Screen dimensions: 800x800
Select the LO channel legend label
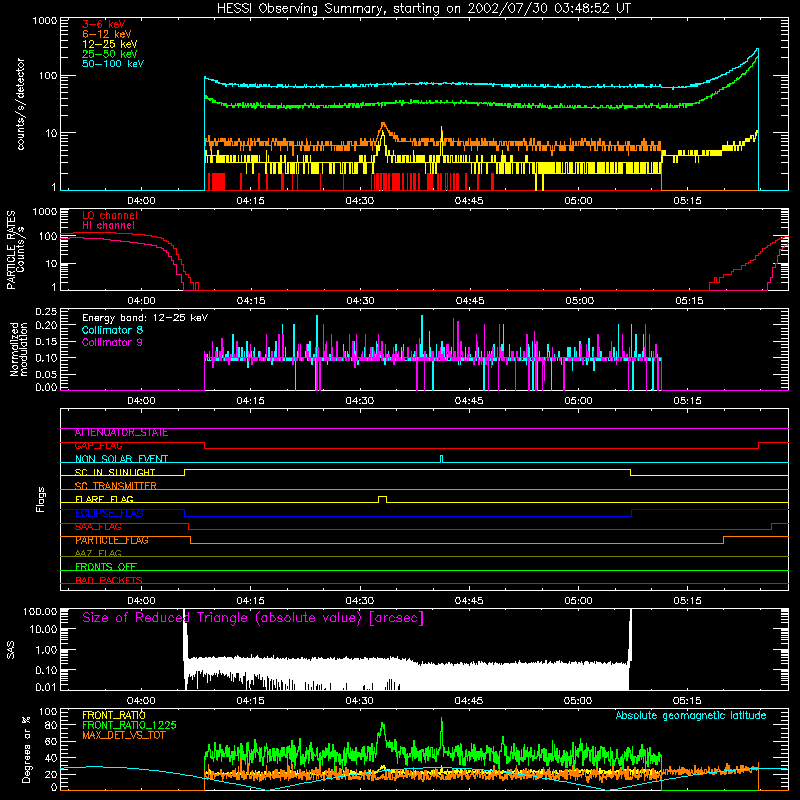click(x=110, y=215)
